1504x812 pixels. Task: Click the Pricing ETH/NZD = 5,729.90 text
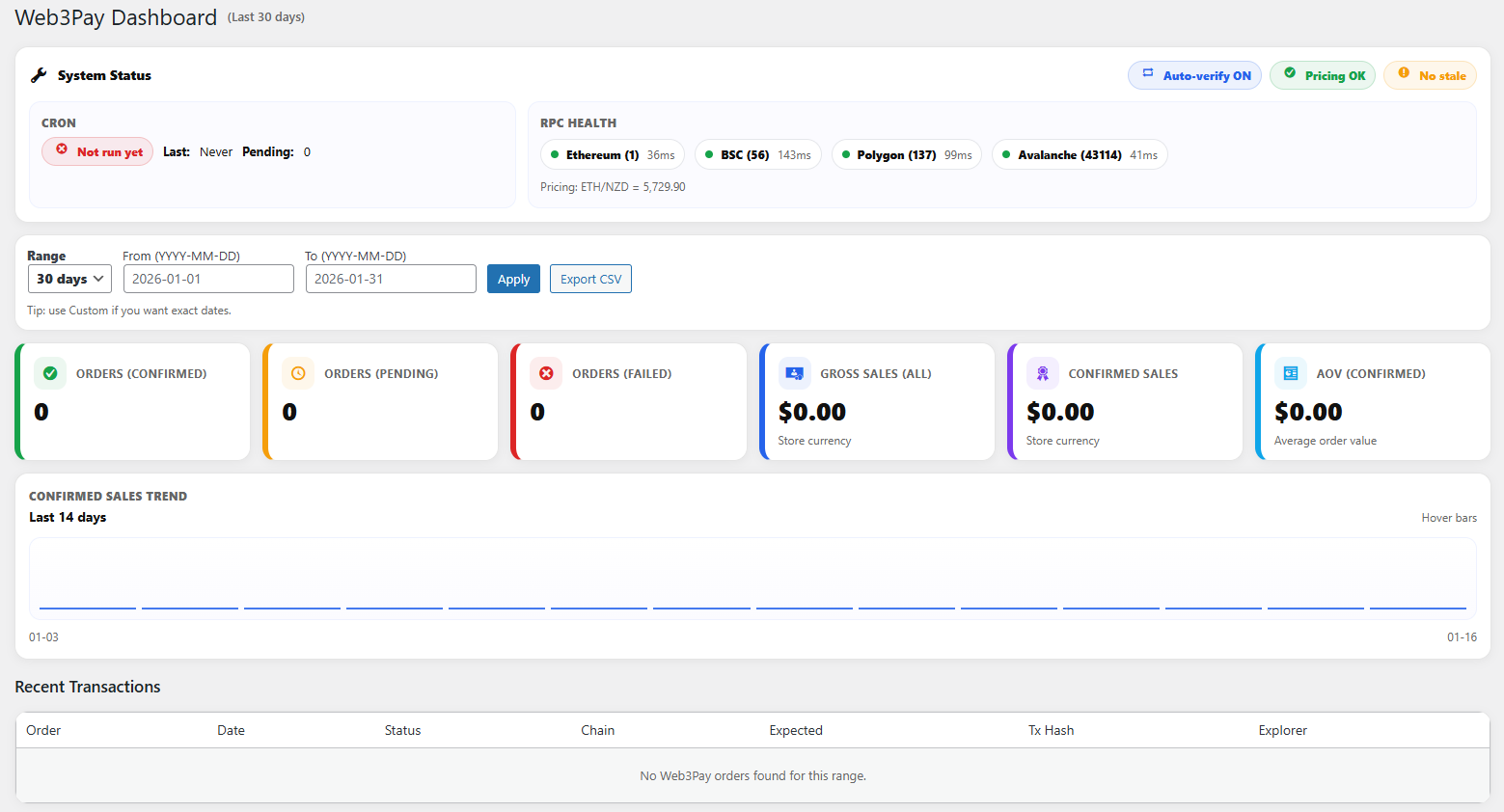point(613,187)
